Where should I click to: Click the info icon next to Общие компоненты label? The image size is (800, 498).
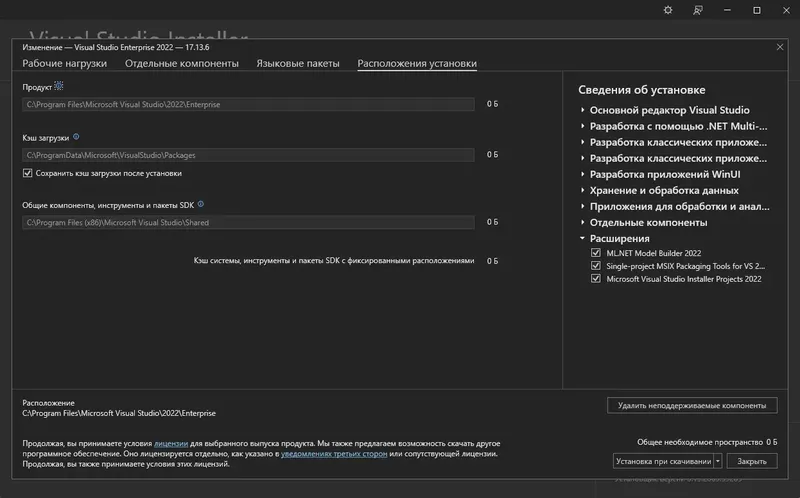[x=201, y=204]
